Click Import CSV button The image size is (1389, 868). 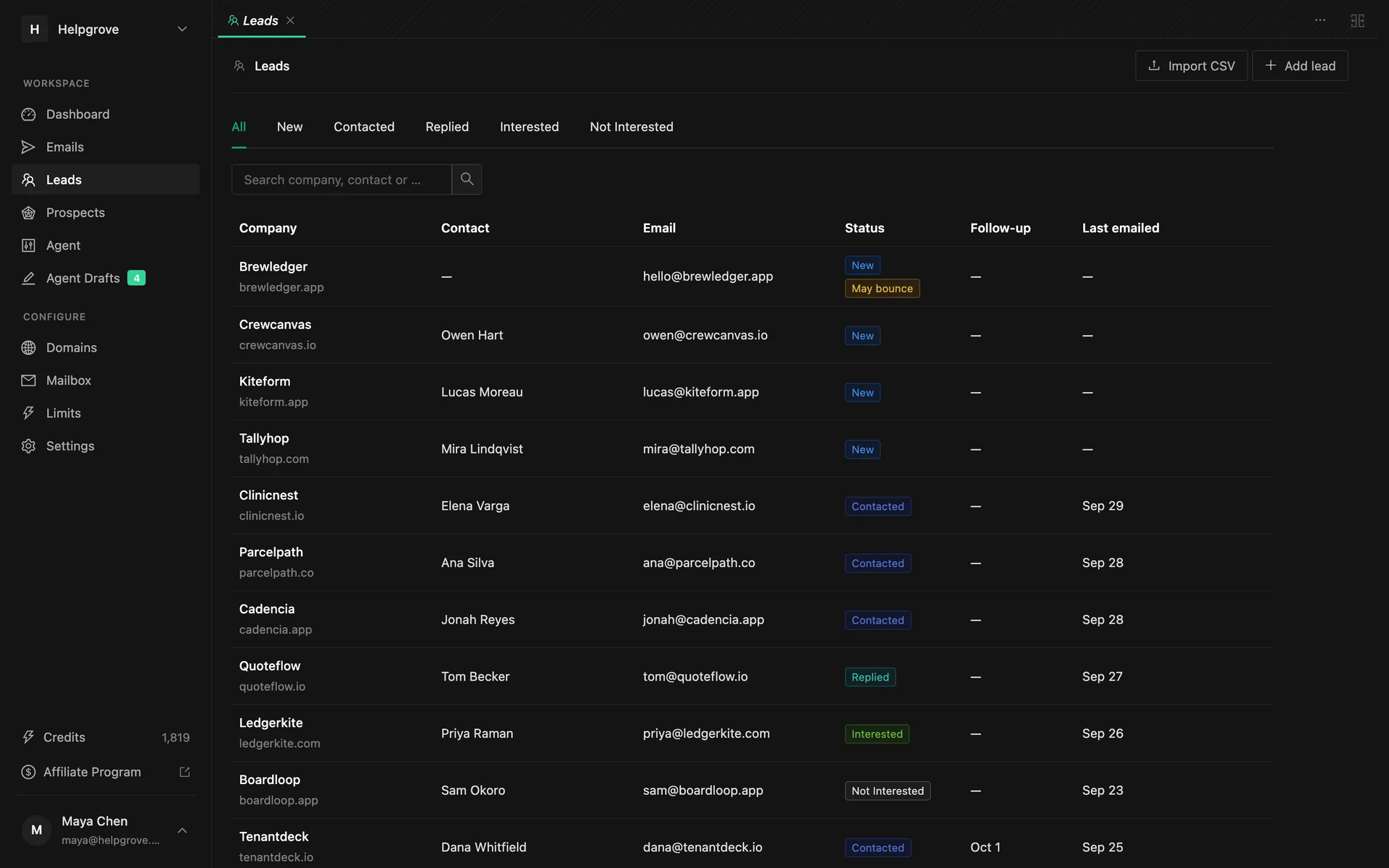pos(1192,66)
